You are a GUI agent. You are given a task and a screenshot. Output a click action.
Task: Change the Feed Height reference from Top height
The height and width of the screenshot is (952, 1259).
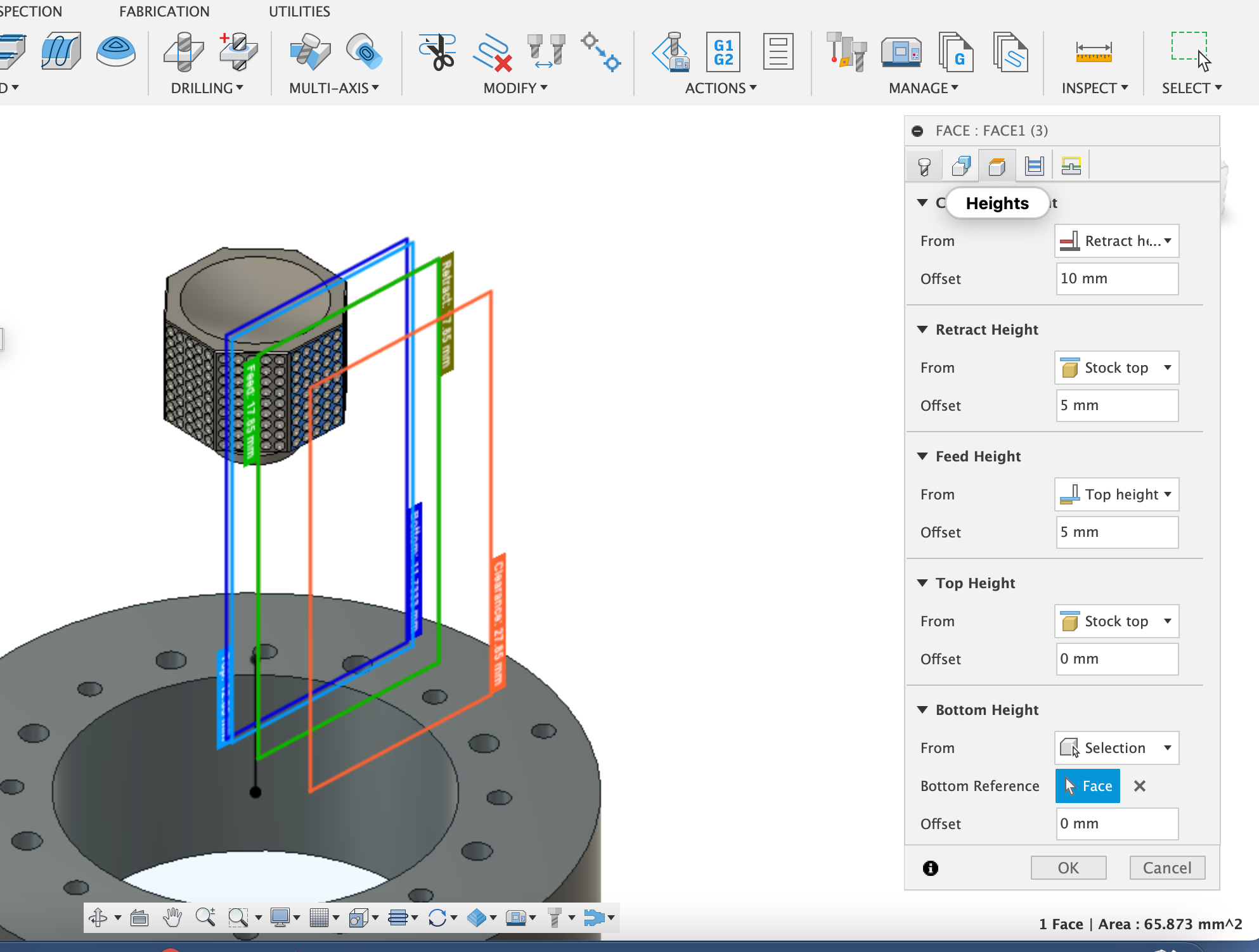[1116, 494]
